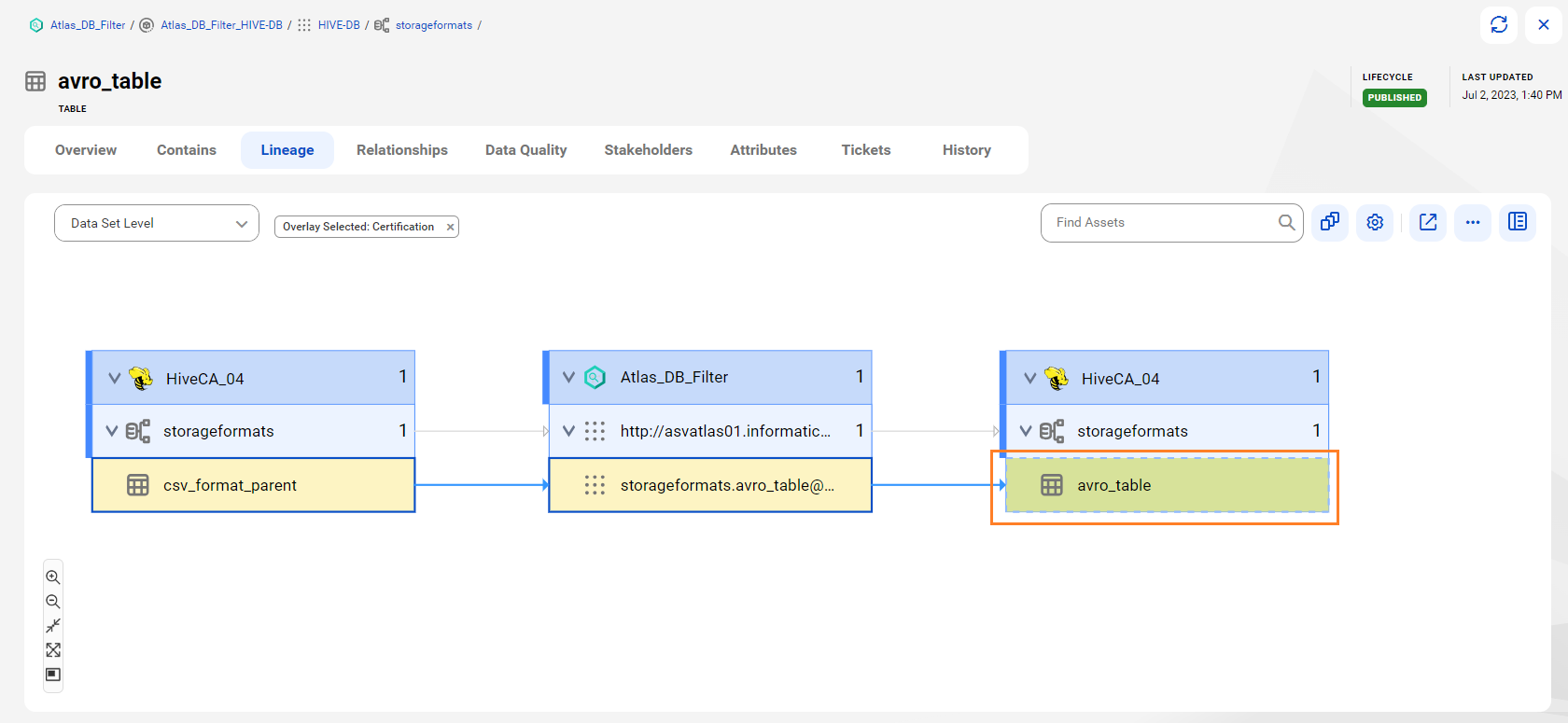Open the copy/duplicate lineage icon button
Viewport: 1568px width, 723px height.
click(x=1330, y=222)
